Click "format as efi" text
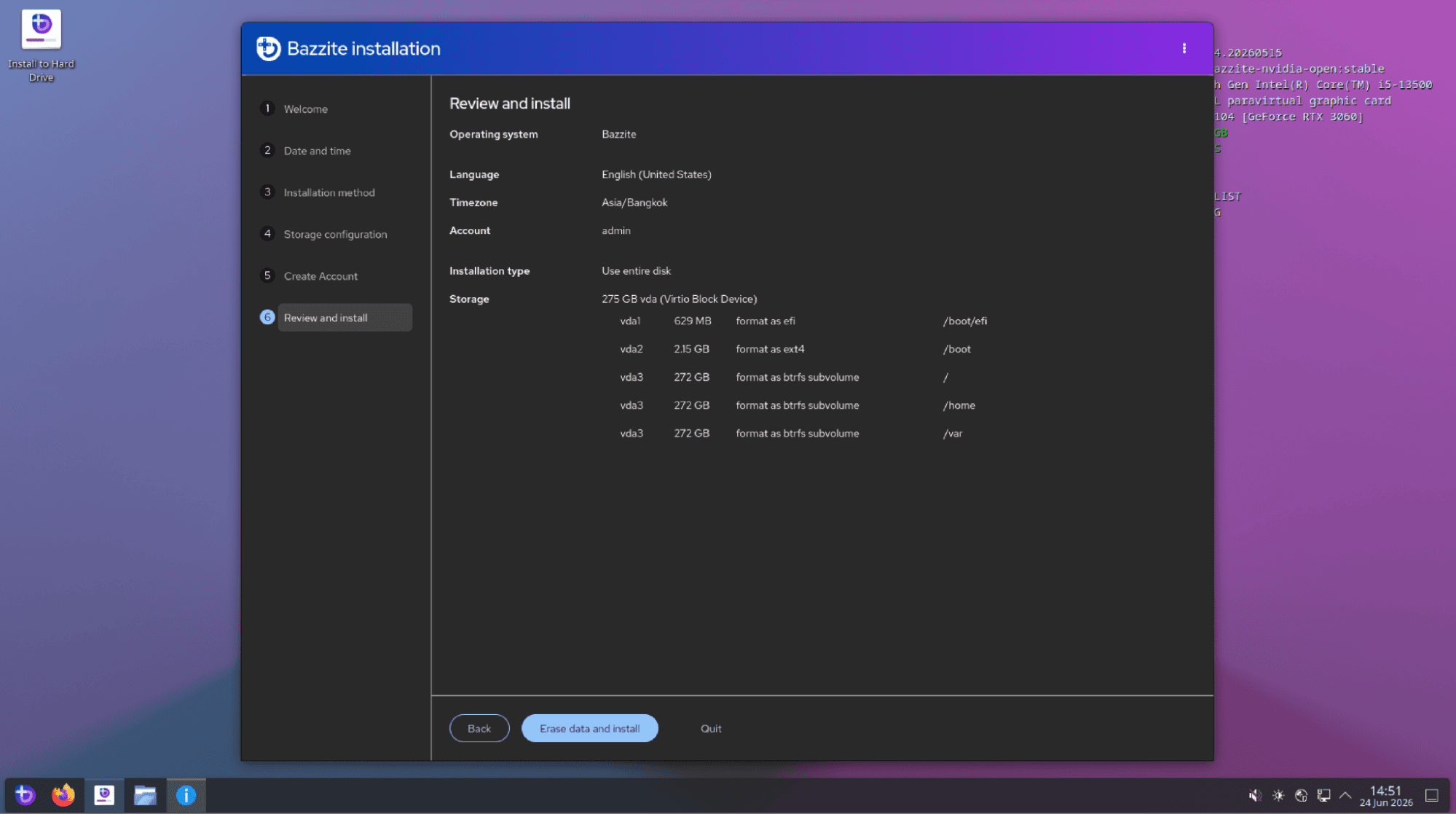Image resolution: width=1456 pixels, height=814 pixels. (x=766, y=321)
